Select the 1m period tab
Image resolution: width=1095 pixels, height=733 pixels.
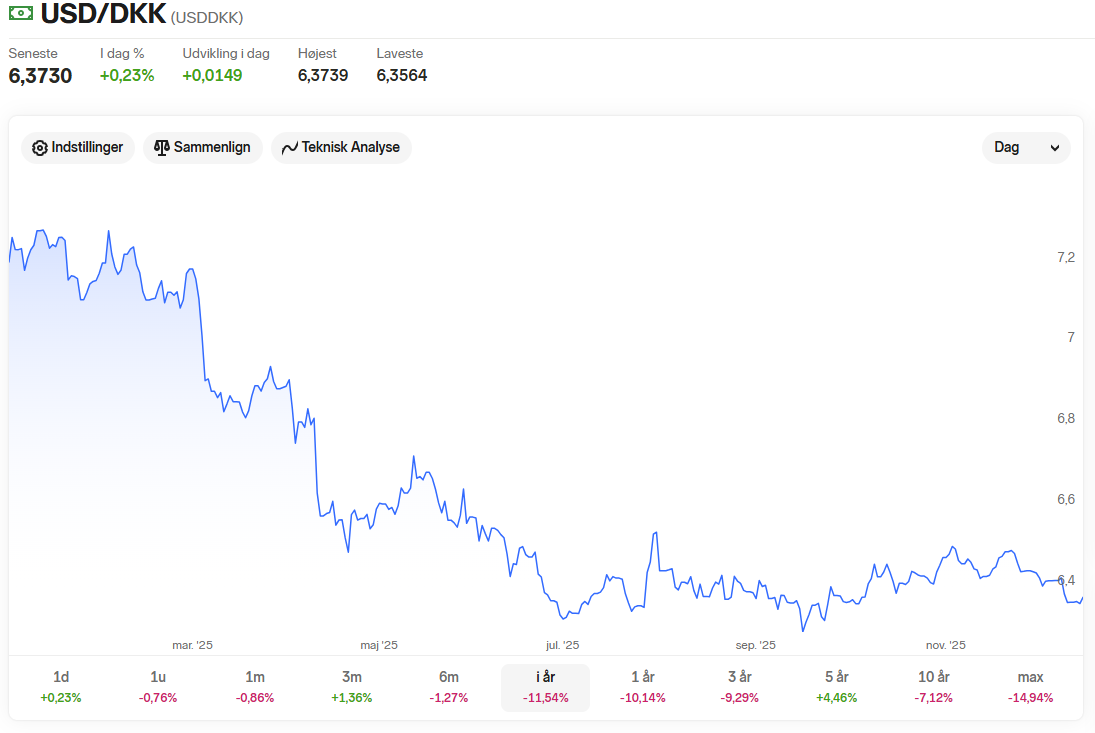click(x=255, y=687)
